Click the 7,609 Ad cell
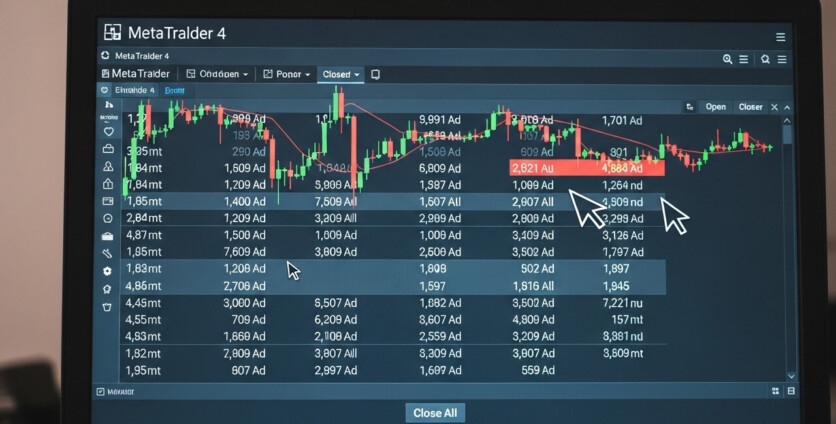Image resolution: width=836 pixels, height=424 pixels. (x=245, y=252)
